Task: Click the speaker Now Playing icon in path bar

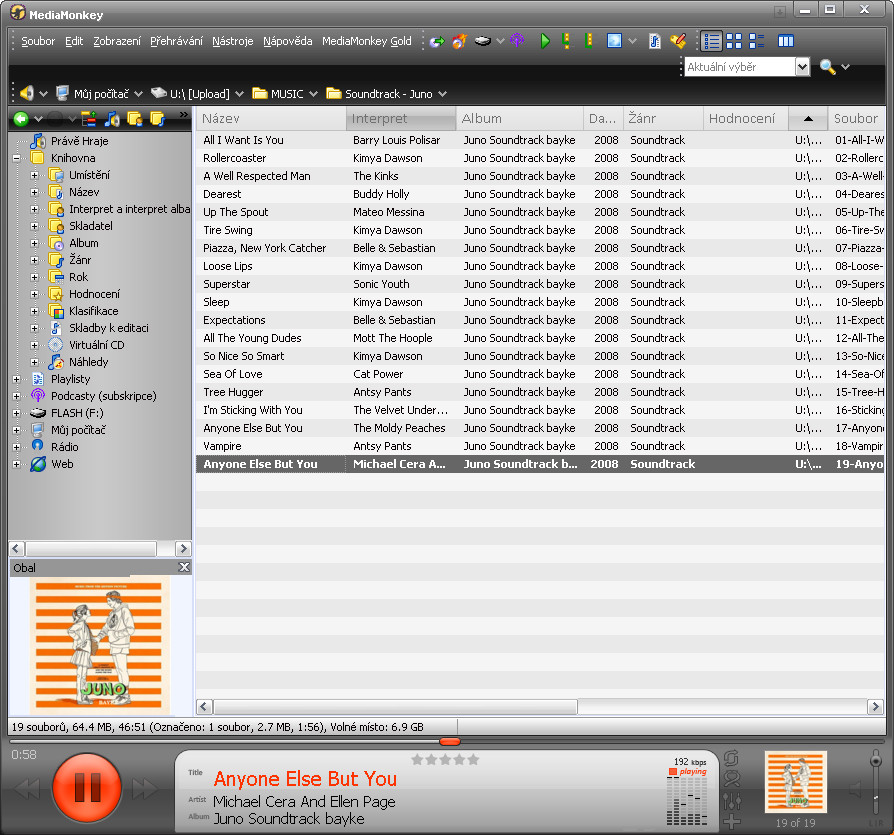Action: point(26,93)
